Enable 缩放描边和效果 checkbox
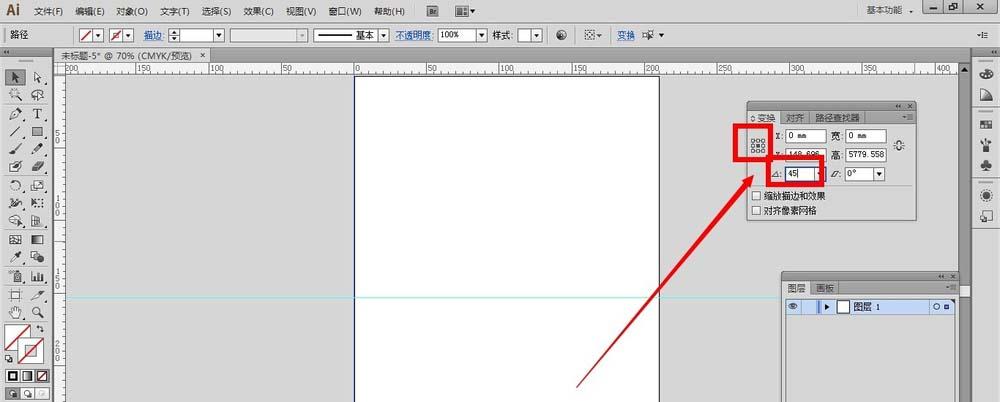The width and height of the screenshot is (1000, 402). click(x=756, y=196)
